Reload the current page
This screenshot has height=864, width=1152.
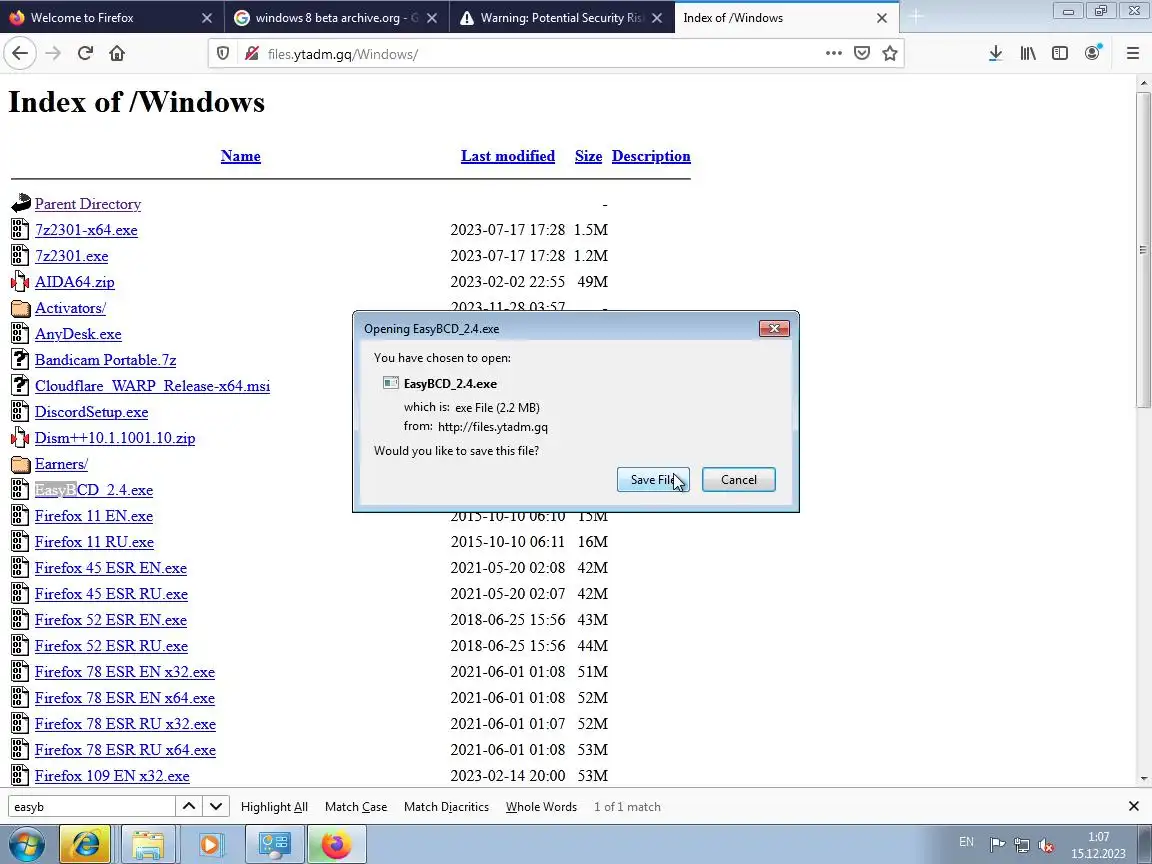point(85,53)
